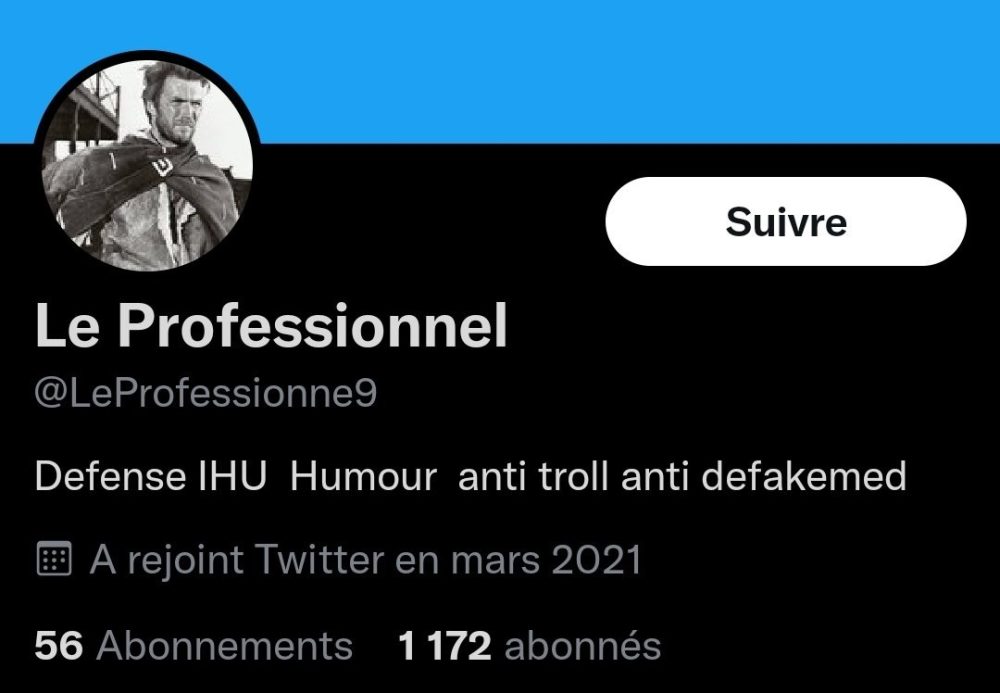Click the bio text starting Defense IHU
Image resolution: width=1000 pixels, height=693 pixels.
[471, 476]
